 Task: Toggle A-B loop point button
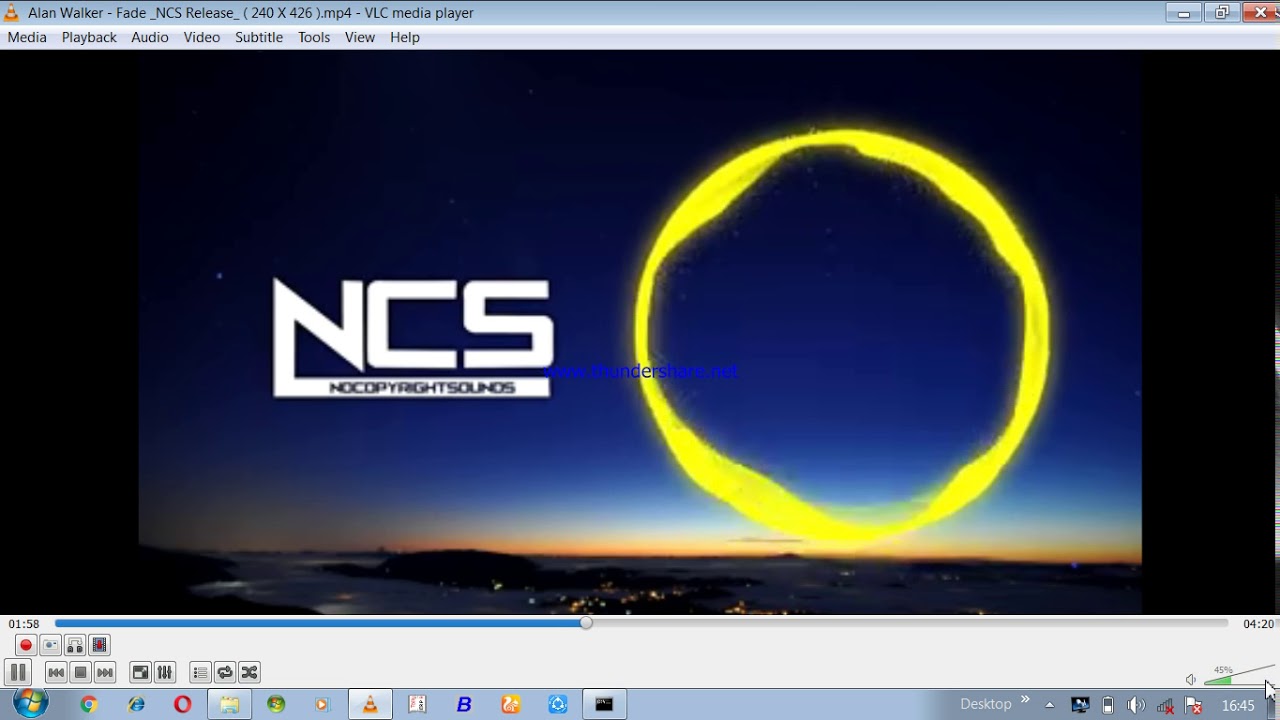(x=75, y=645)
